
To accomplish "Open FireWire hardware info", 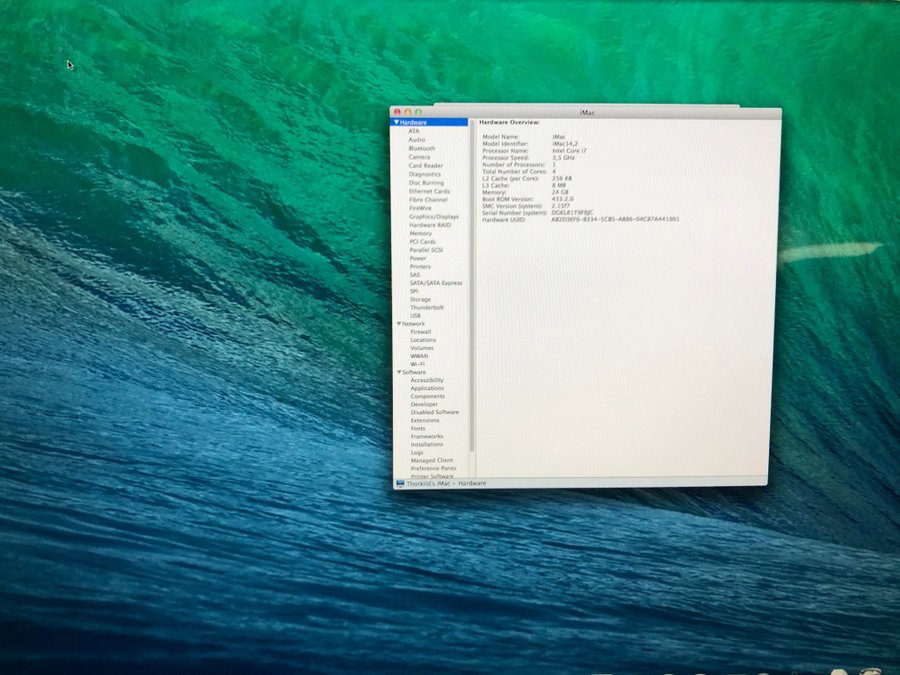I will [x=420, y=208].
